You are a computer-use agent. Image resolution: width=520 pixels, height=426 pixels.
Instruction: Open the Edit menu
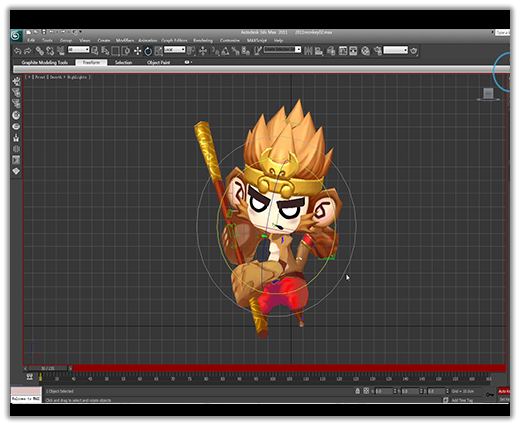click(31, 40)
